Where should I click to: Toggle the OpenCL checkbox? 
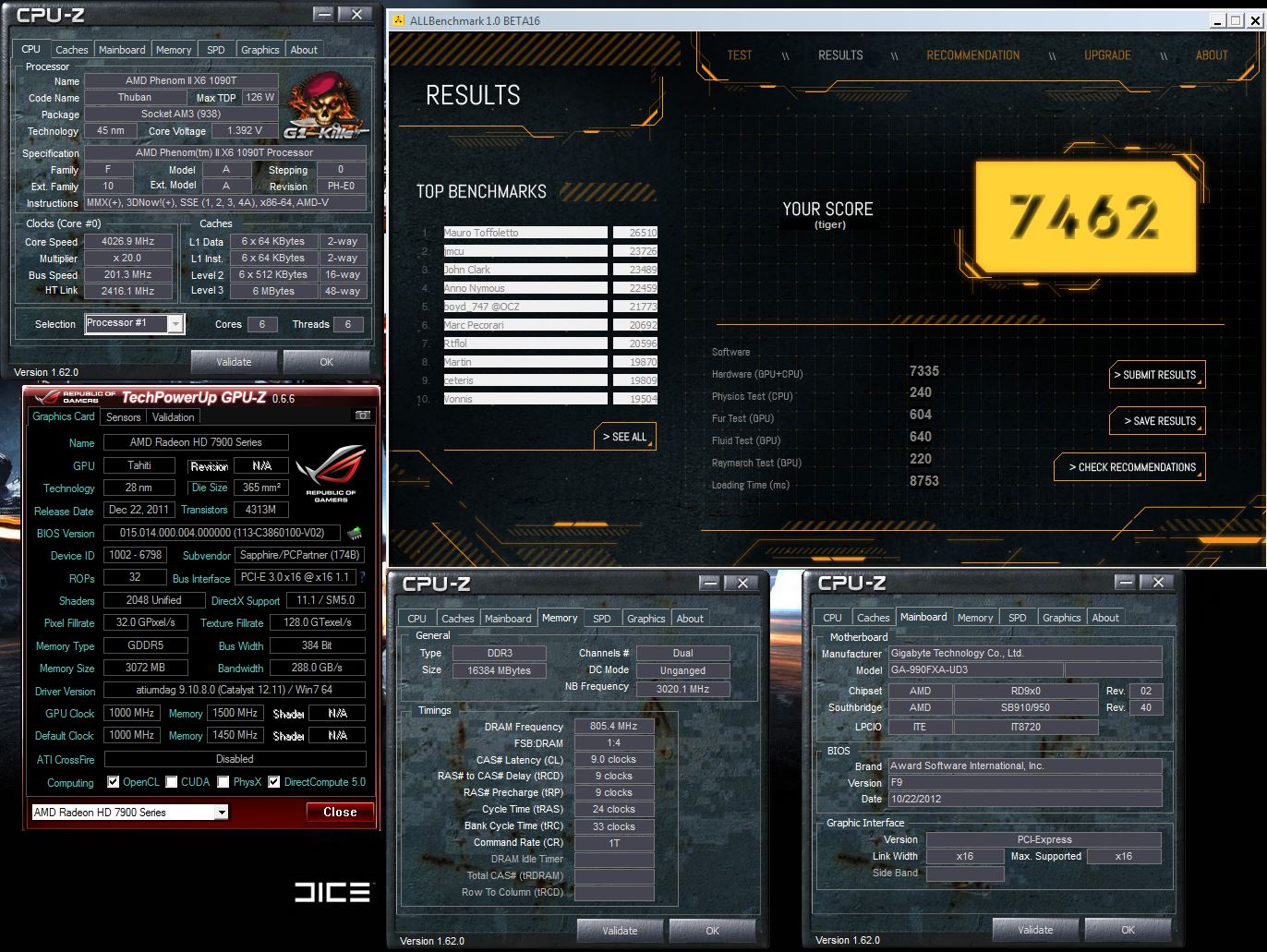[113, 782]
